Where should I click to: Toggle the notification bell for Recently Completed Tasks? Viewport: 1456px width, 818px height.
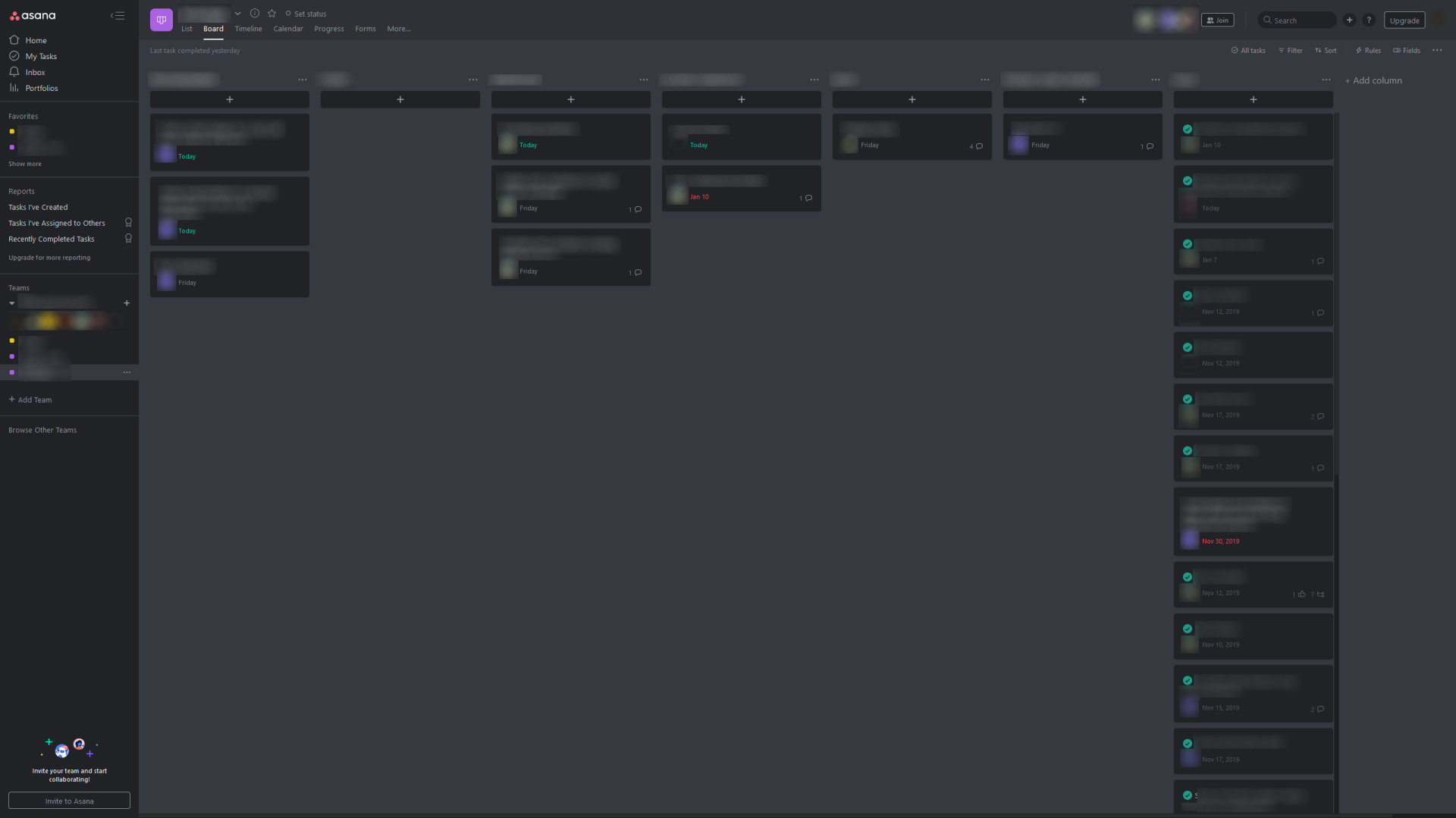[x=128, y=238]
